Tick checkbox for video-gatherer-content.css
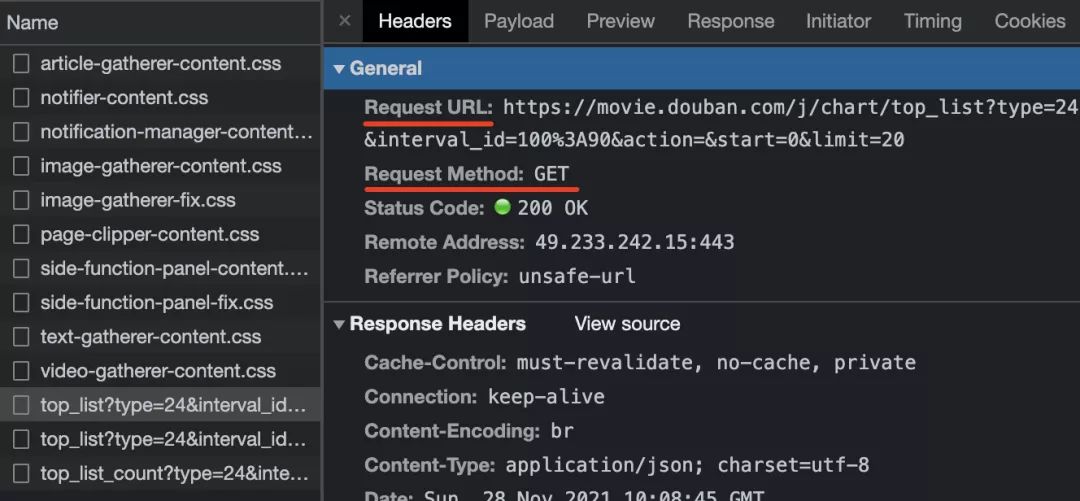This screenshot has height=501, width=1080. click(x=21, y=371)
